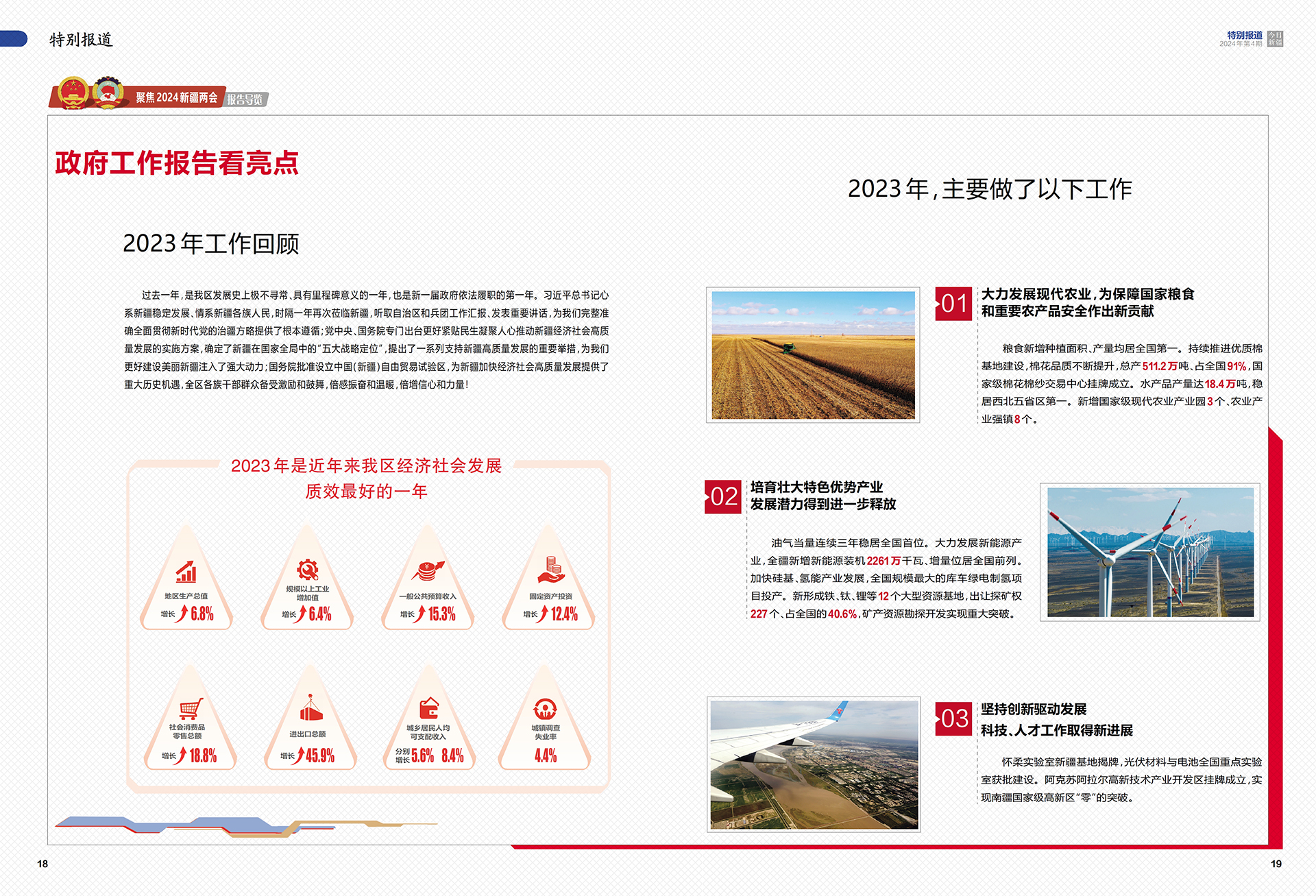Screen dimensions: 1316x896
Task: Click the page number 19
Action: 1276,864
